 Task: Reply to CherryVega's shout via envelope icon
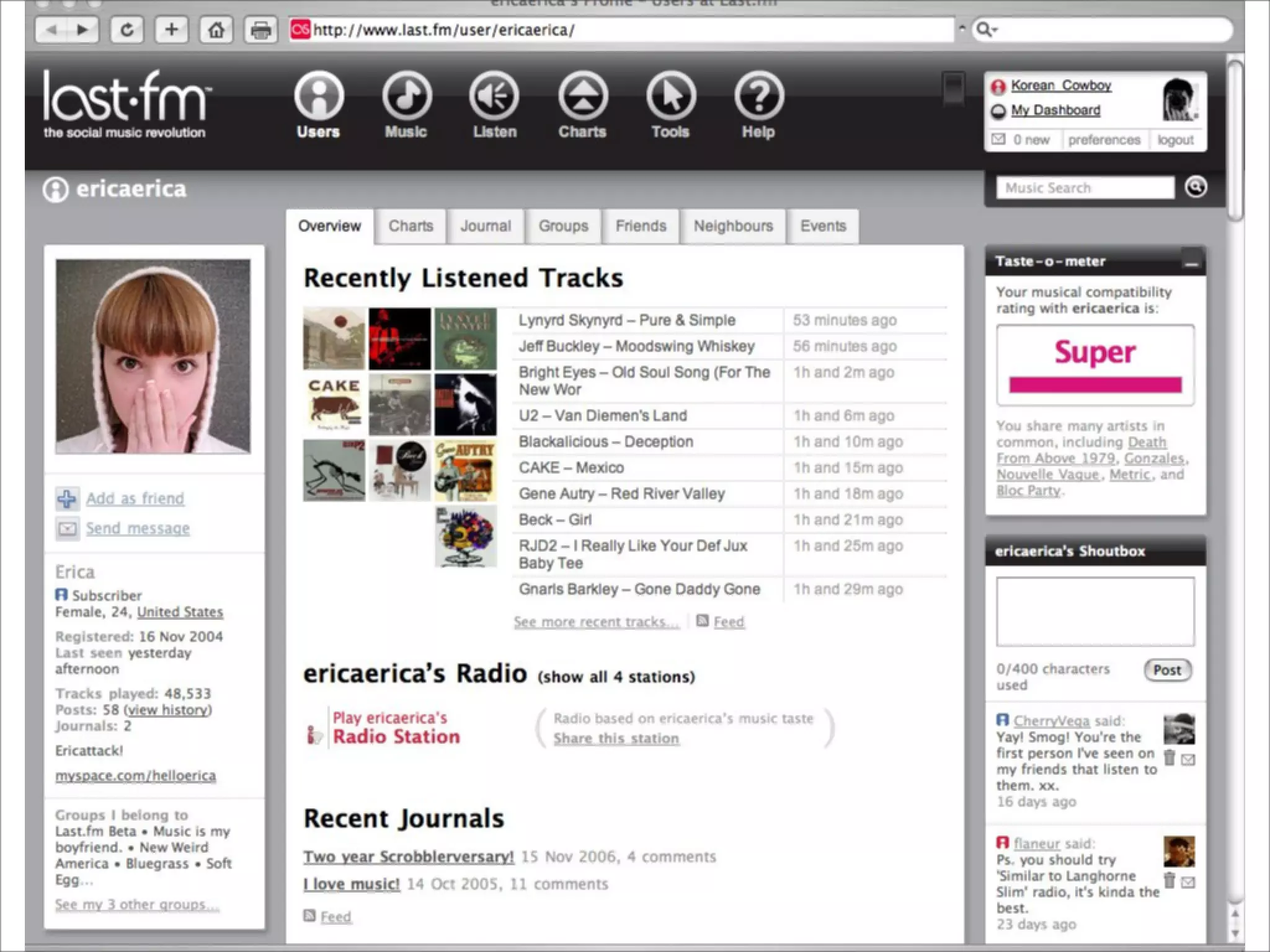coord(1188,759)
